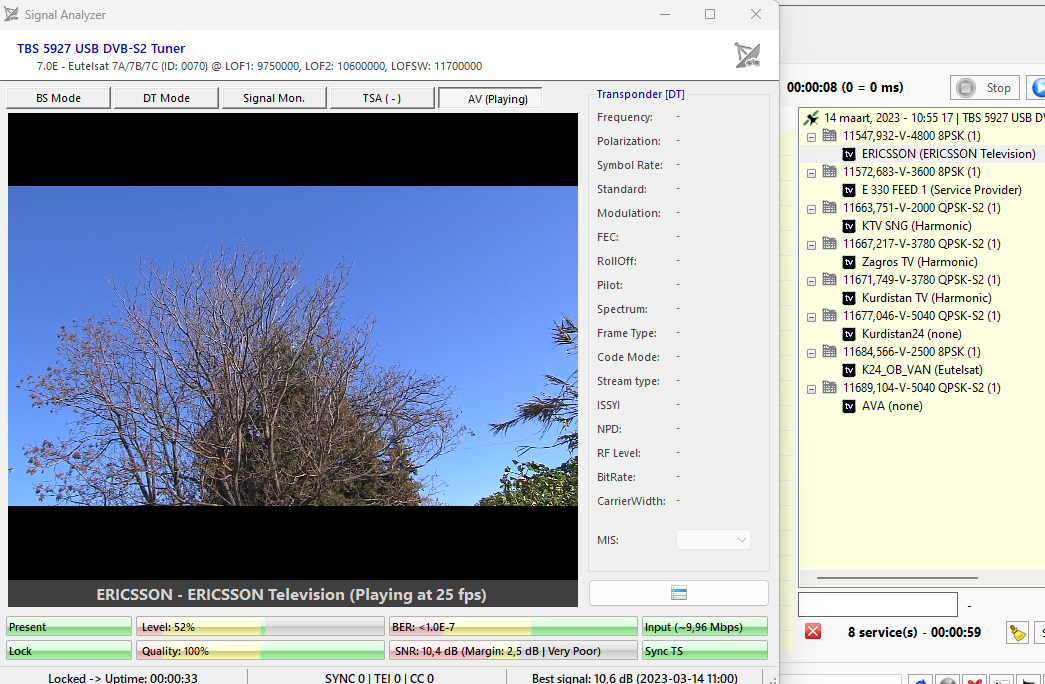
Task: Click the blue refresh arrow icon in bottom toolbar
Action: tap(920, 680)
